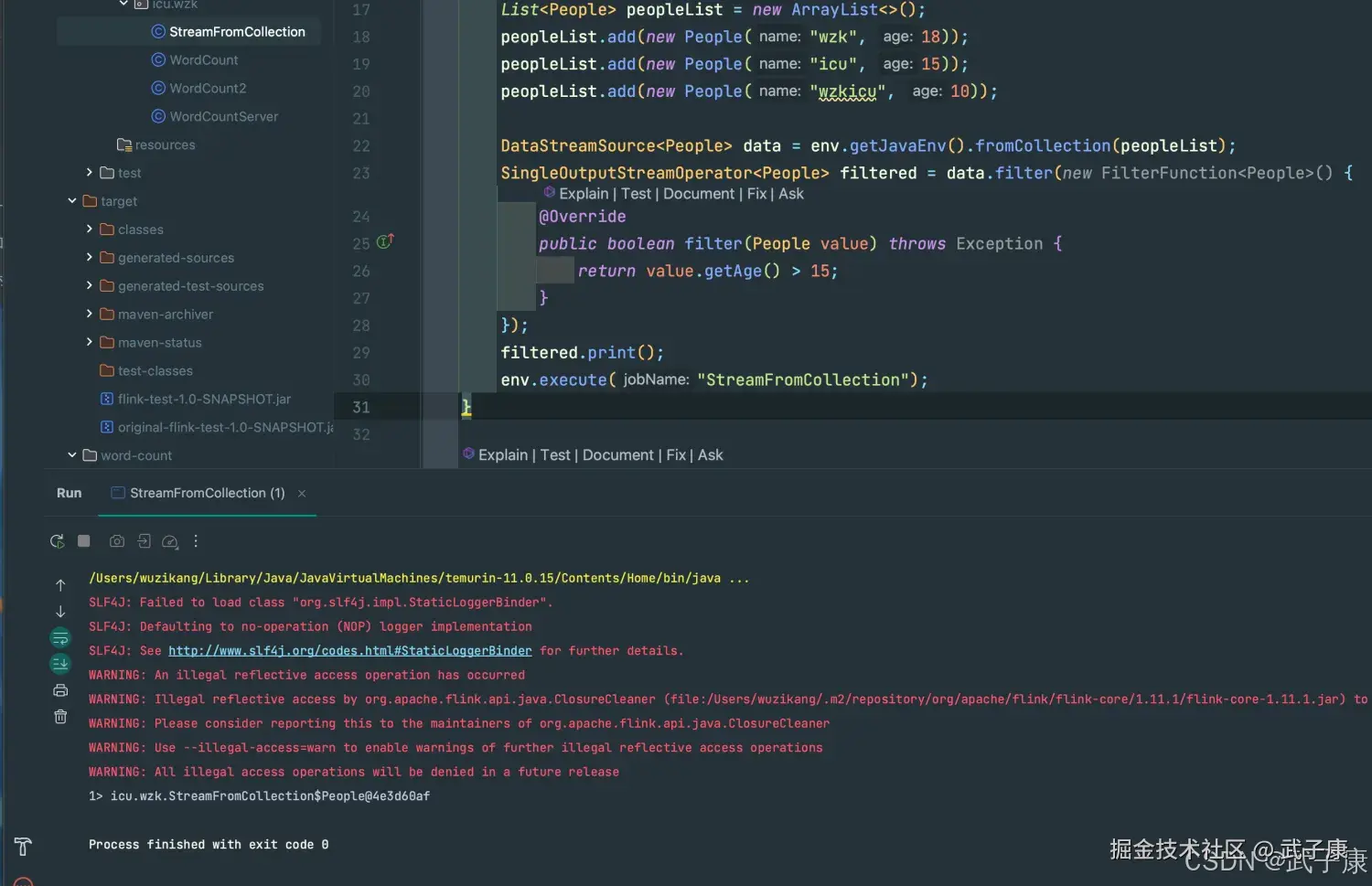This screenshot has width=1372, height=886.
Task: Collapse the word-count module
Action: pyautogui.click(x=72, y=455)
